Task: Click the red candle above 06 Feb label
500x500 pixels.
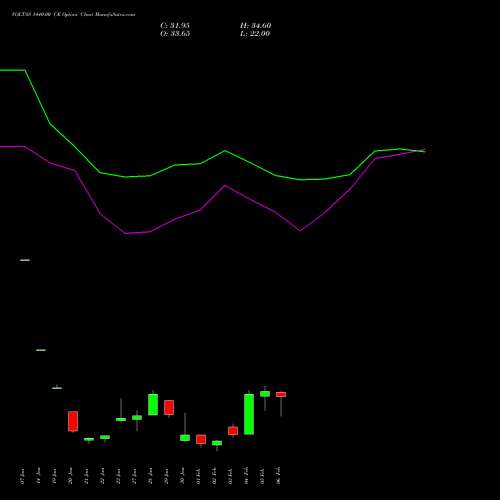Action: [281, 394]
